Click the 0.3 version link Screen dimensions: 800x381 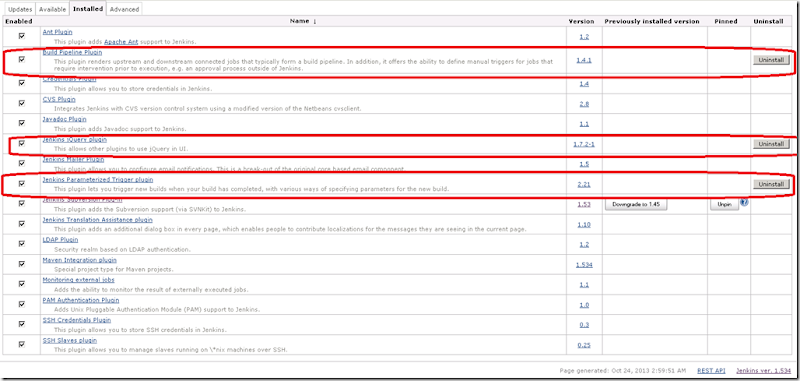(x=584, y=325)
